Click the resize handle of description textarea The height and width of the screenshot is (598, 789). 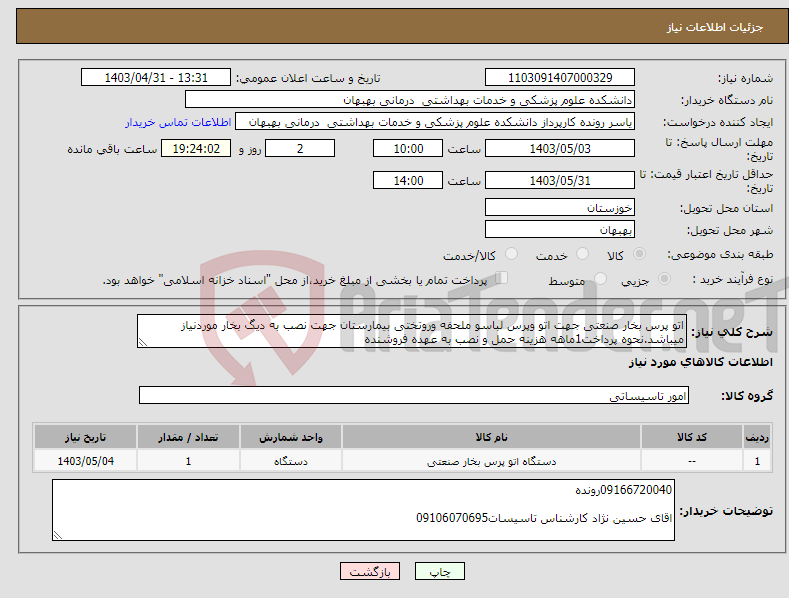(143, 342)
